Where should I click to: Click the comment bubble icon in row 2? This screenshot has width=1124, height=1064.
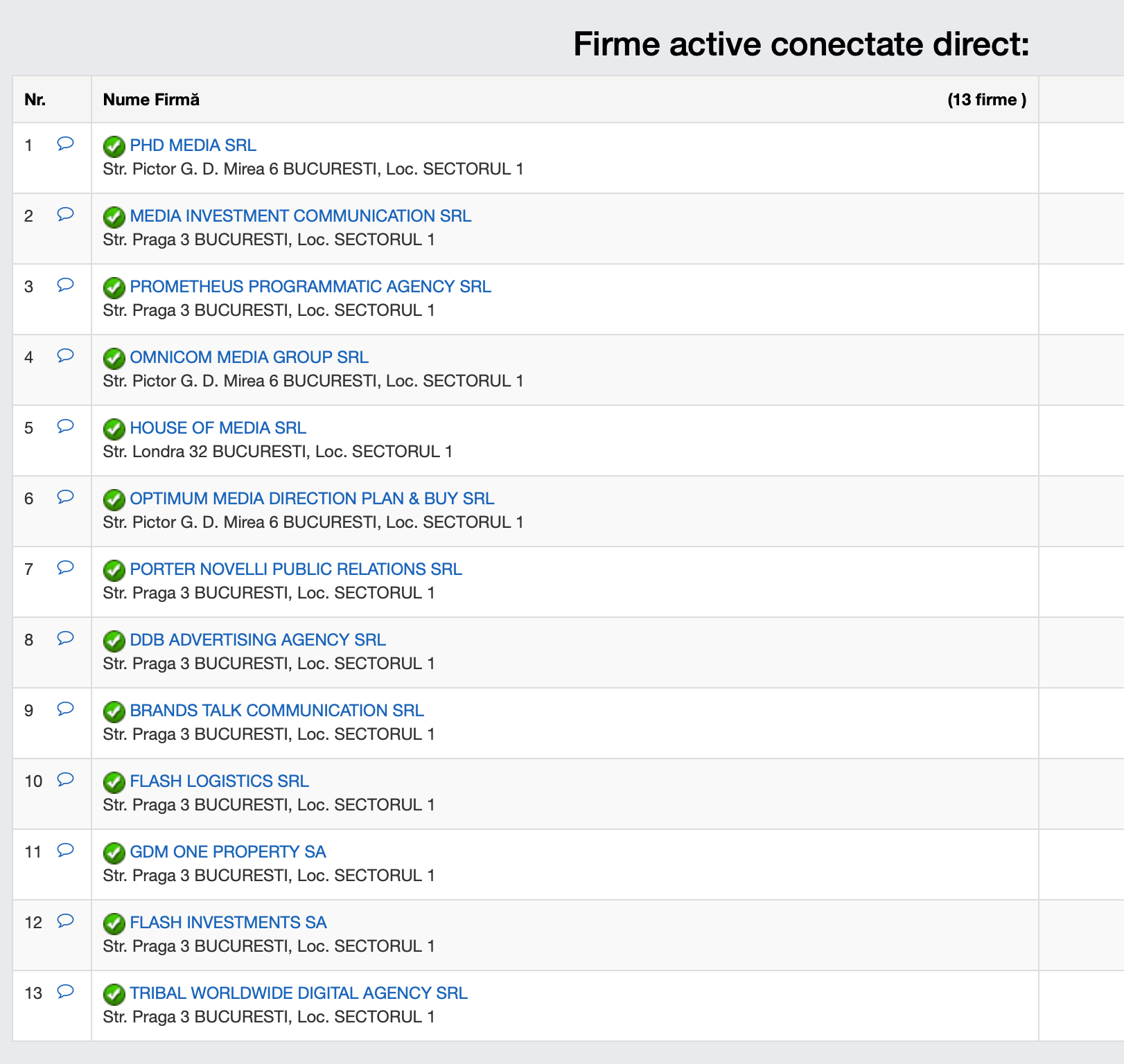coord(65,214)
